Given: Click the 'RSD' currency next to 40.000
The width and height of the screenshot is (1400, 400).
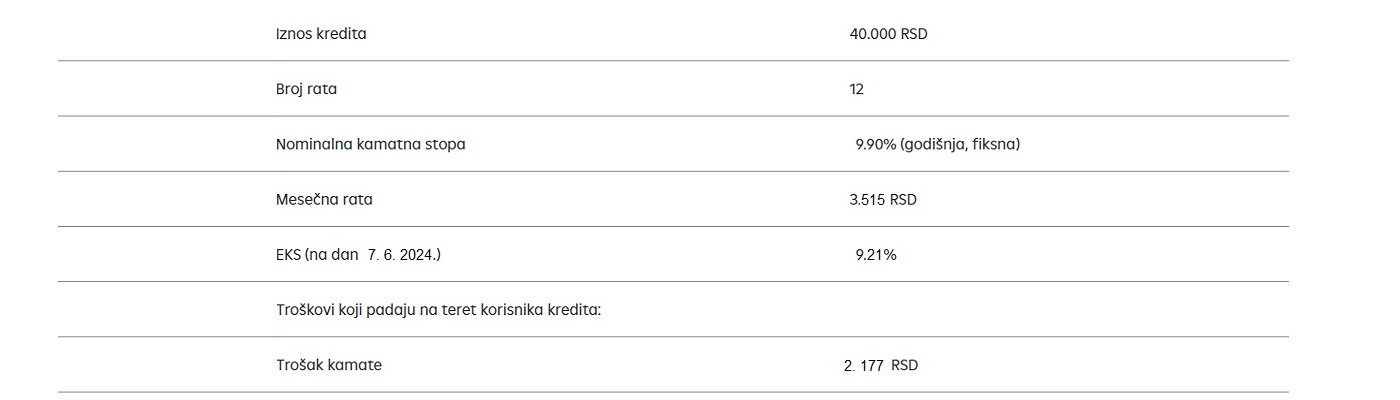Looking at the screenshot, I should pyautogui.click(x=914, y=34).
